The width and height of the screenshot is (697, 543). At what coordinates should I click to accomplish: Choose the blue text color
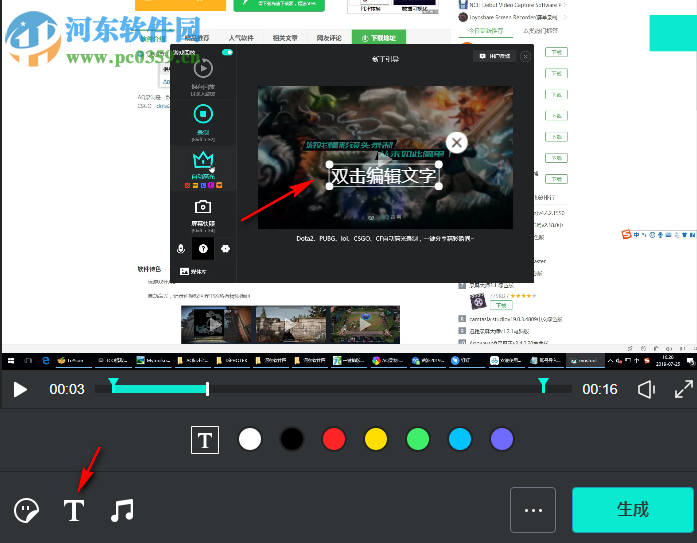(x=460, y=439)
